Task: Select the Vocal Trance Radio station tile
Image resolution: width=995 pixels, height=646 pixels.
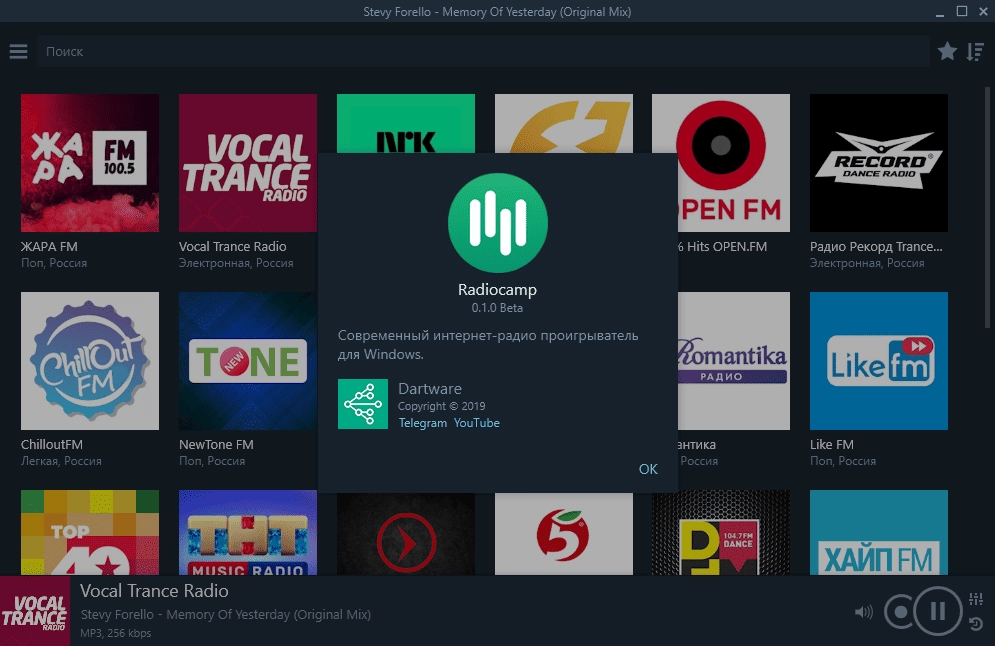Action: pos(248,163)
